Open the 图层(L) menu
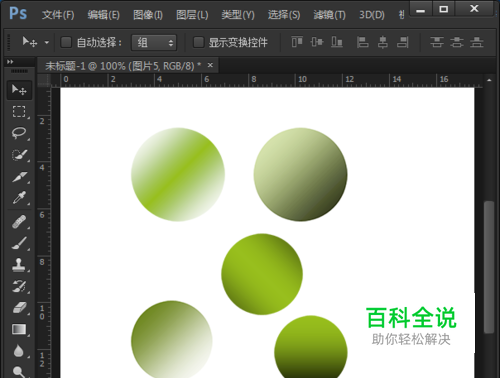500x378 pixels. [x=192, y=15]
